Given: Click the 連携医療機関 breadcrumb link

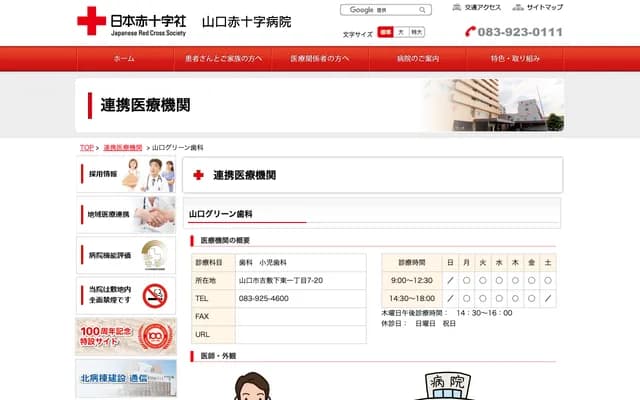Looking at the screenshot, I should click(122, 147).
